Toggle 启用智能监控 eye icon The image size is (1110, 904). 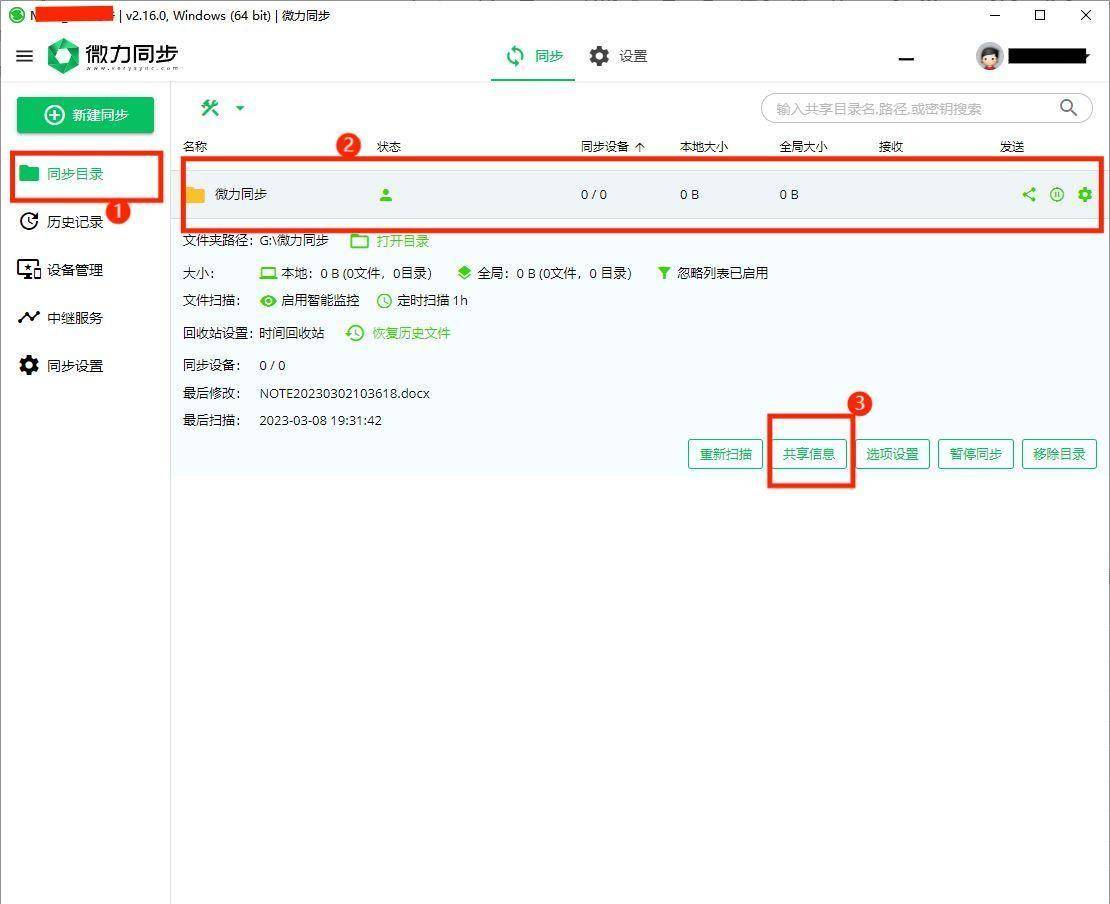point(268,301)
